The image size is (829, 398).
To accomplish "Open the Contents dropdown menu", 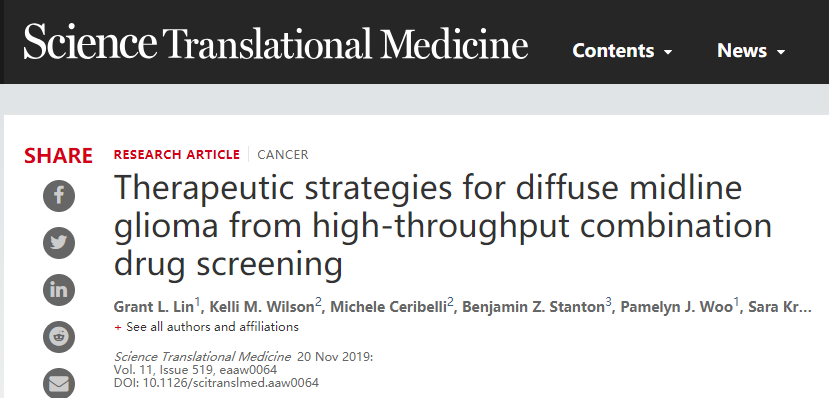I will tap(622, 51).
